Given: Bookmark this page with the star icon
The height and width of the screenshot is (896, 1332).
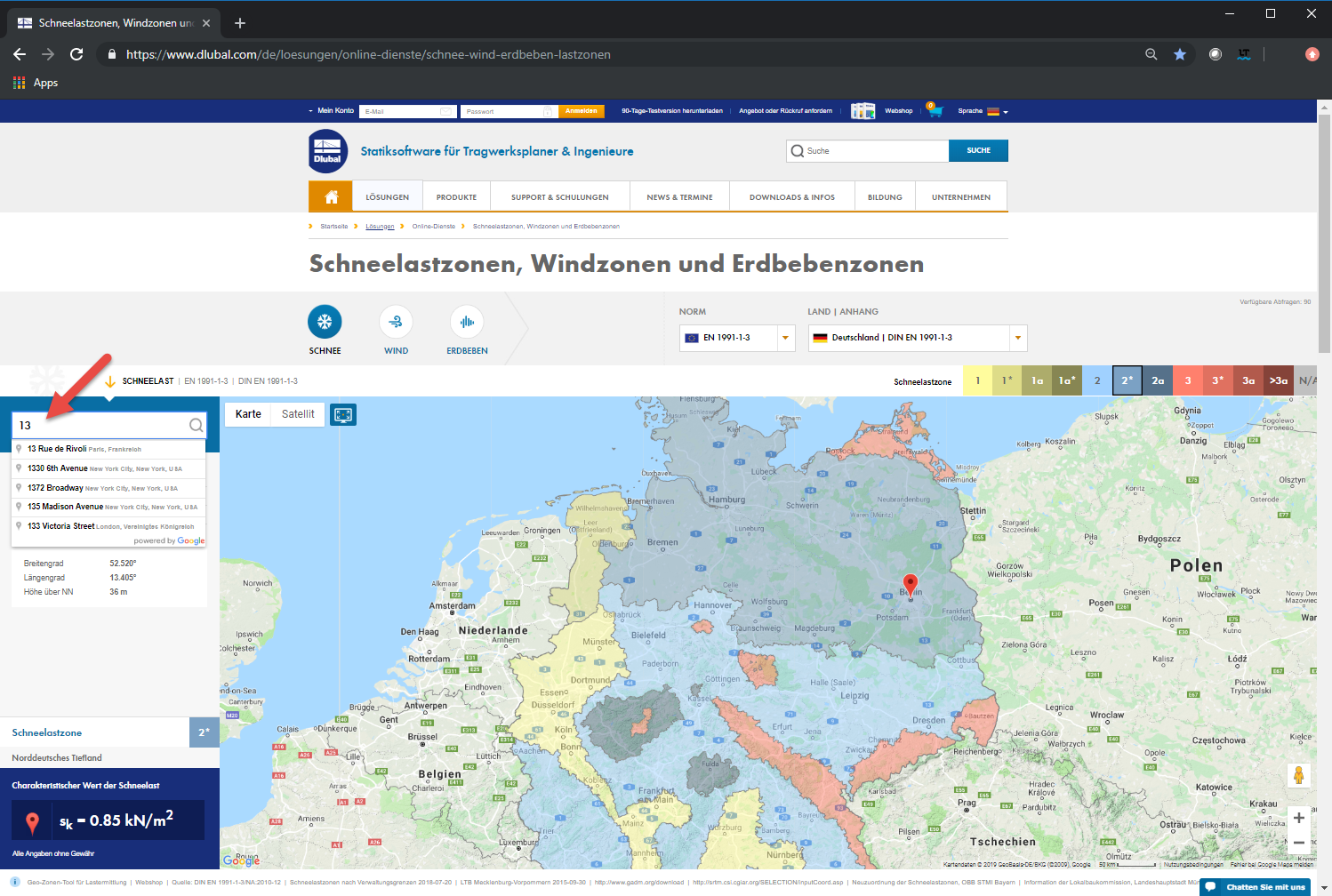Looking at the screenshot, I should pyautogui.click(x=1180, y=54).
